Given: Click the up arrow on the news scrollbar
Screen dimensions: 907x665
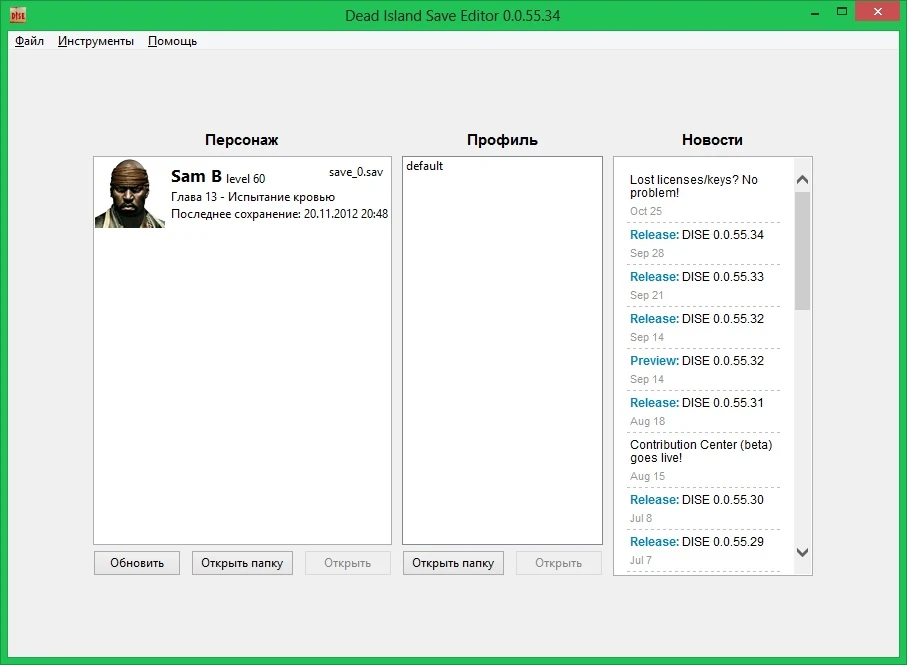Looking at the screenshot, I should 801,177.
